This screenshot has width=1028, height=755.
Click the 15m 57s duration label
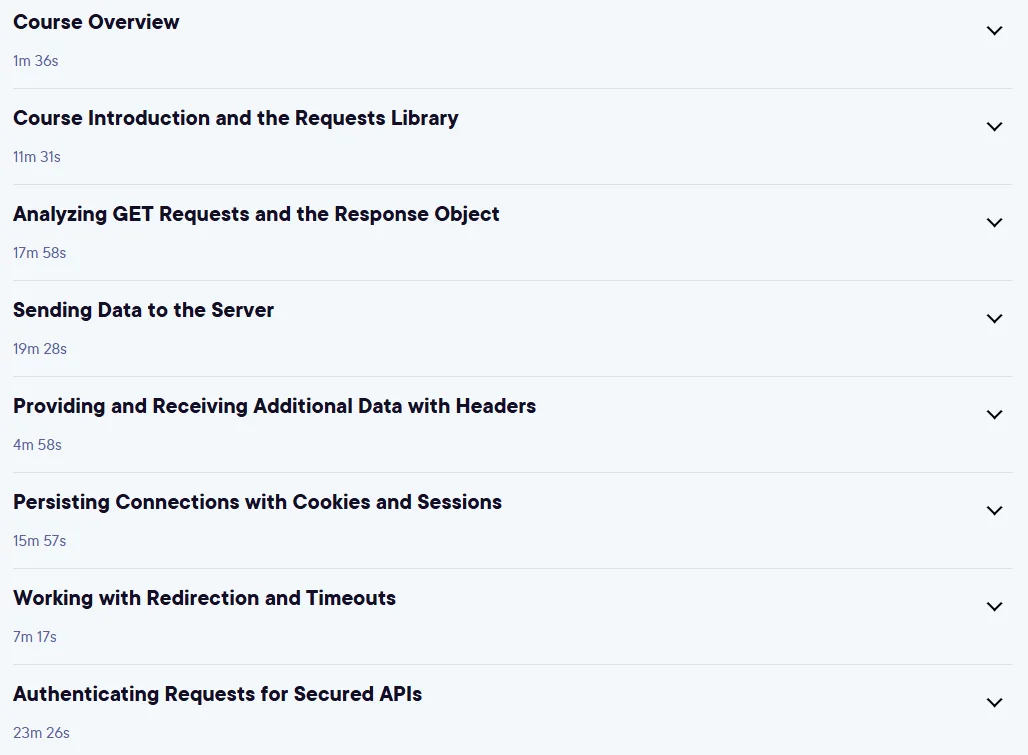(39, 541)
